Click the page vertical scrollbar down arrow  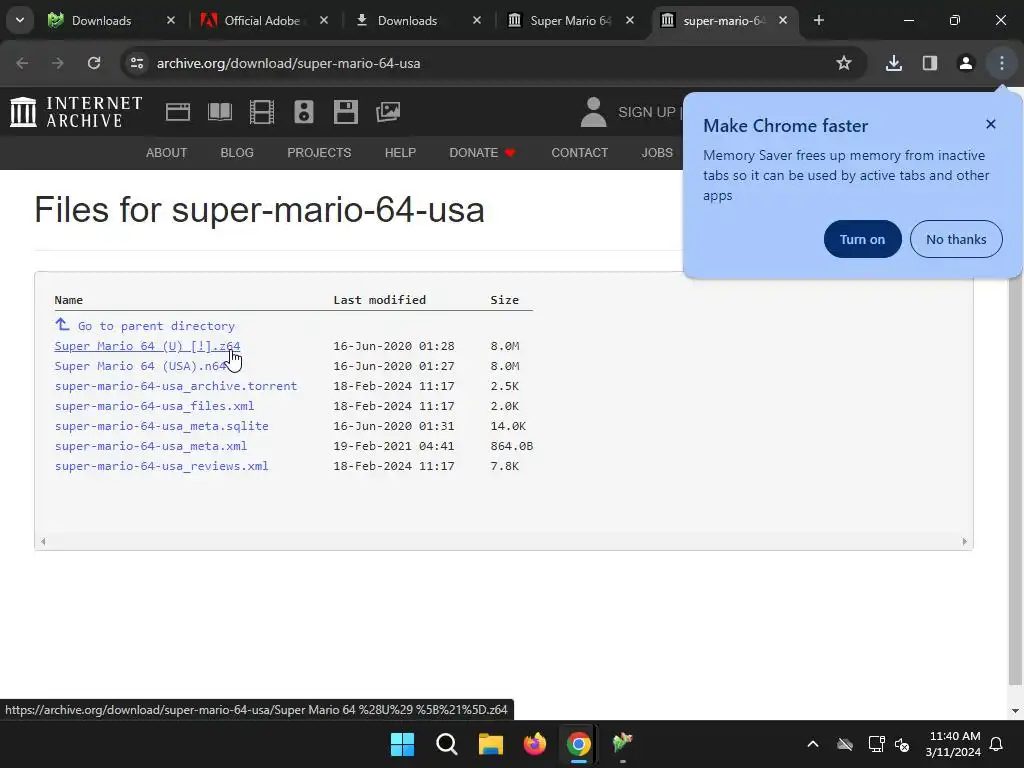tap(1015, 711)
